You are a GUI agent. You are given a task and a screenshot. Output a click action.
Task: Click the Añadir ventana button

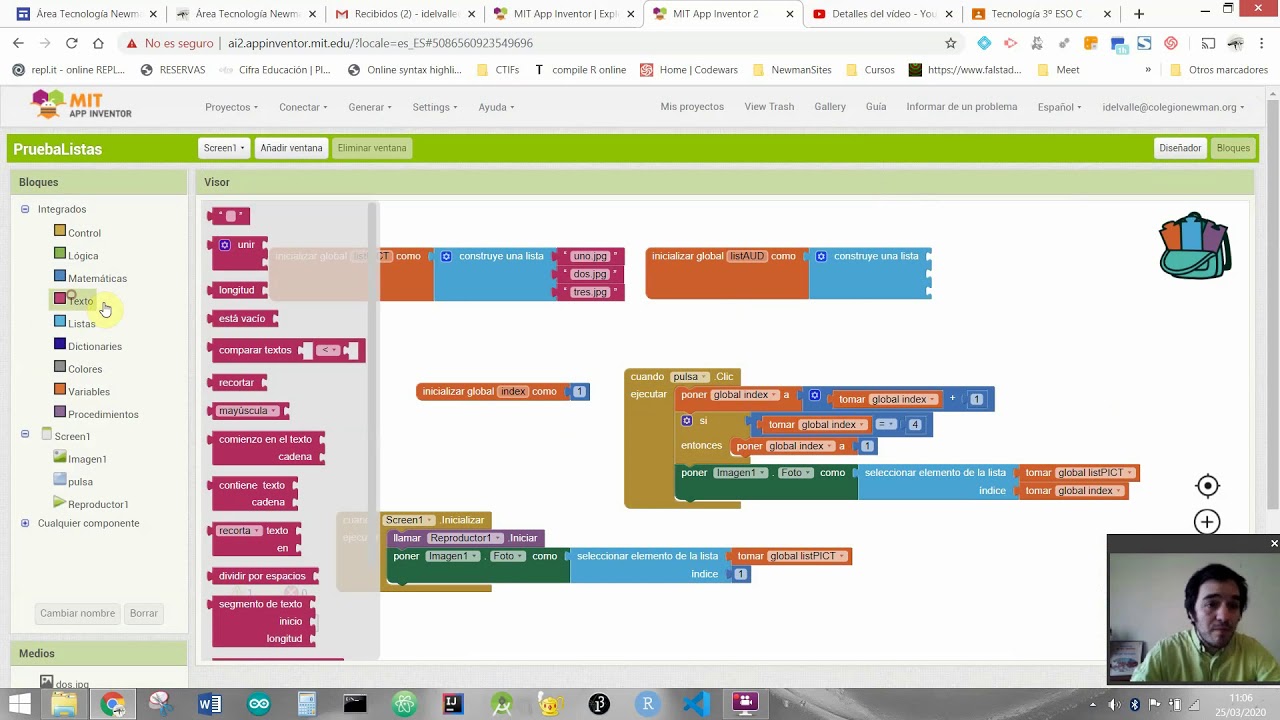click(x=291, y=148)
